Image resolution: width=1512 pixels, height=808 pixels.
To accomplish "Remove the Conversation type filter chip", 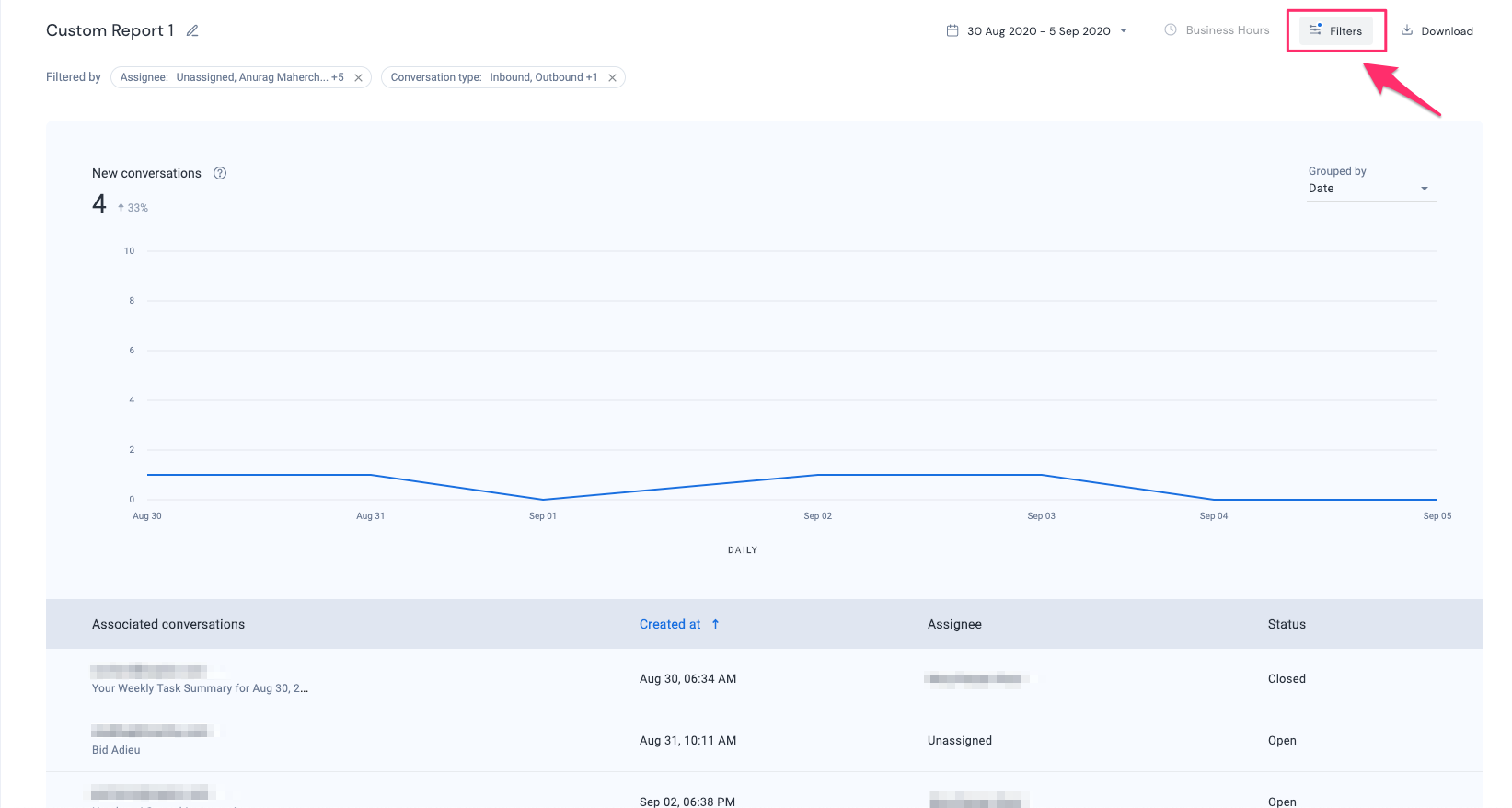I will point(612,78).
